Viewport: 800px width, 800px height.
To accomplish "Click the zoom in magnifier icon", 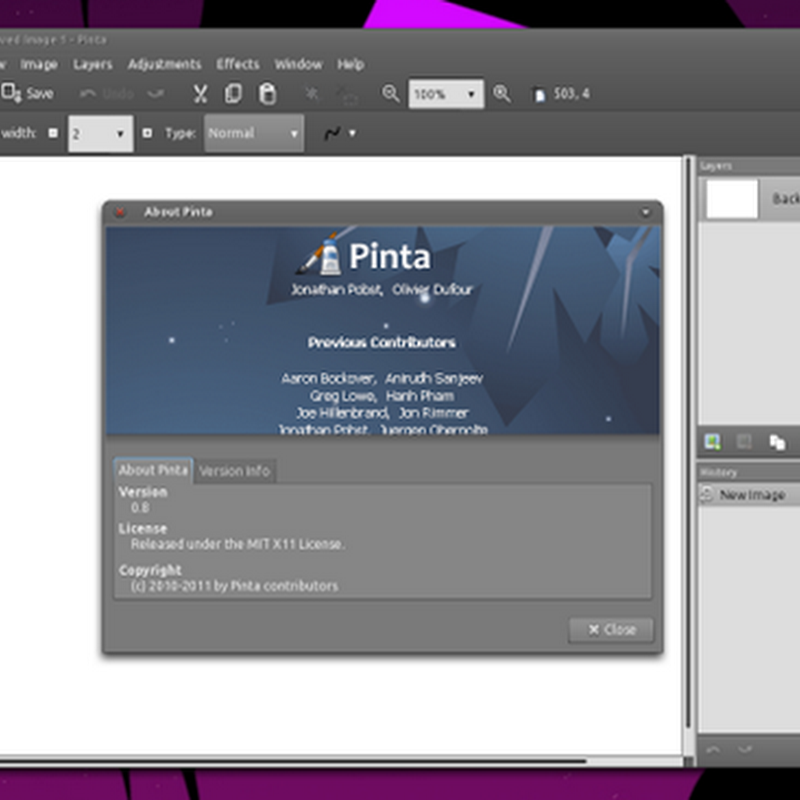I will click(x=501, y=94).
